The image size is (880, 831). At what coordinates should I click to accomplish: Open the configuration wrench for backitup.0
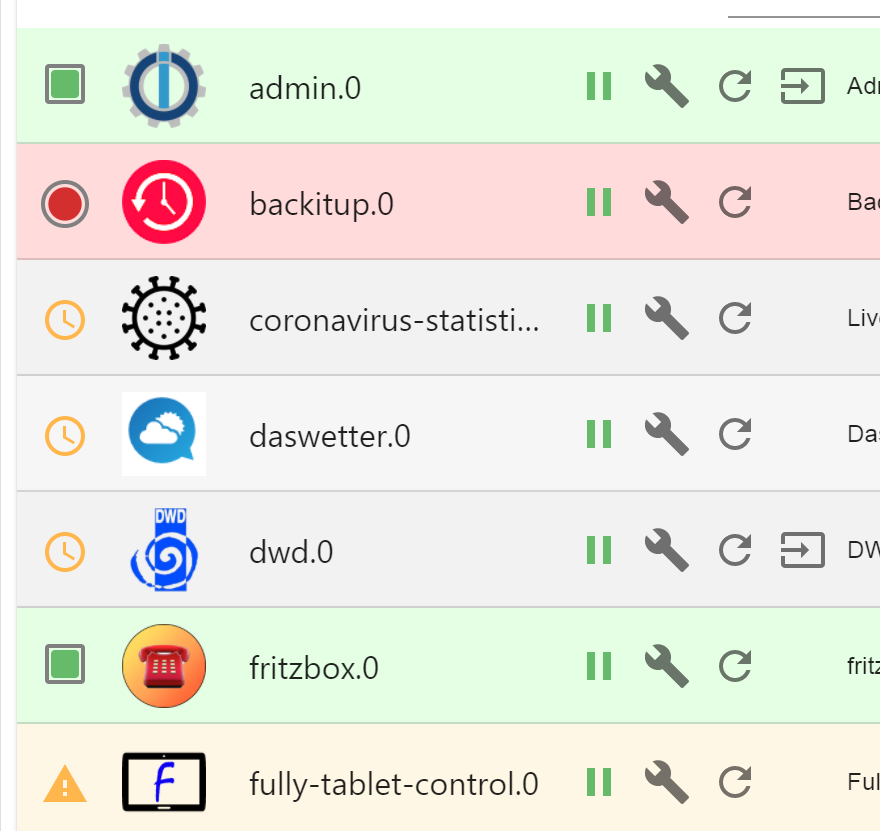tap(666, 202)
